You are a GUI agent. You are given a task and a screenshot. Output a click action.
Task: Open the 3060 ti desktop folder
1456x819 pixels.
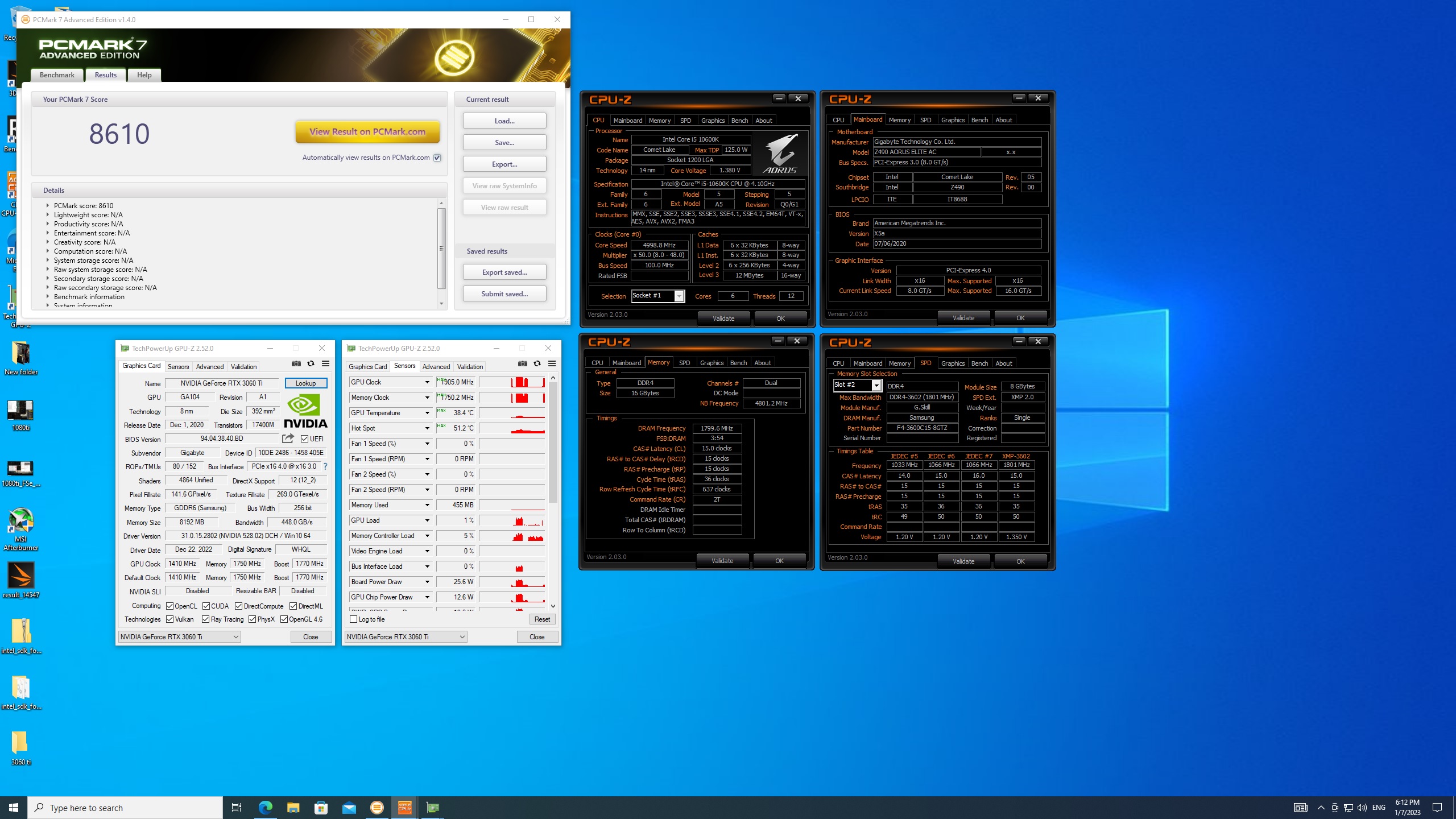(x=20, y=747)
